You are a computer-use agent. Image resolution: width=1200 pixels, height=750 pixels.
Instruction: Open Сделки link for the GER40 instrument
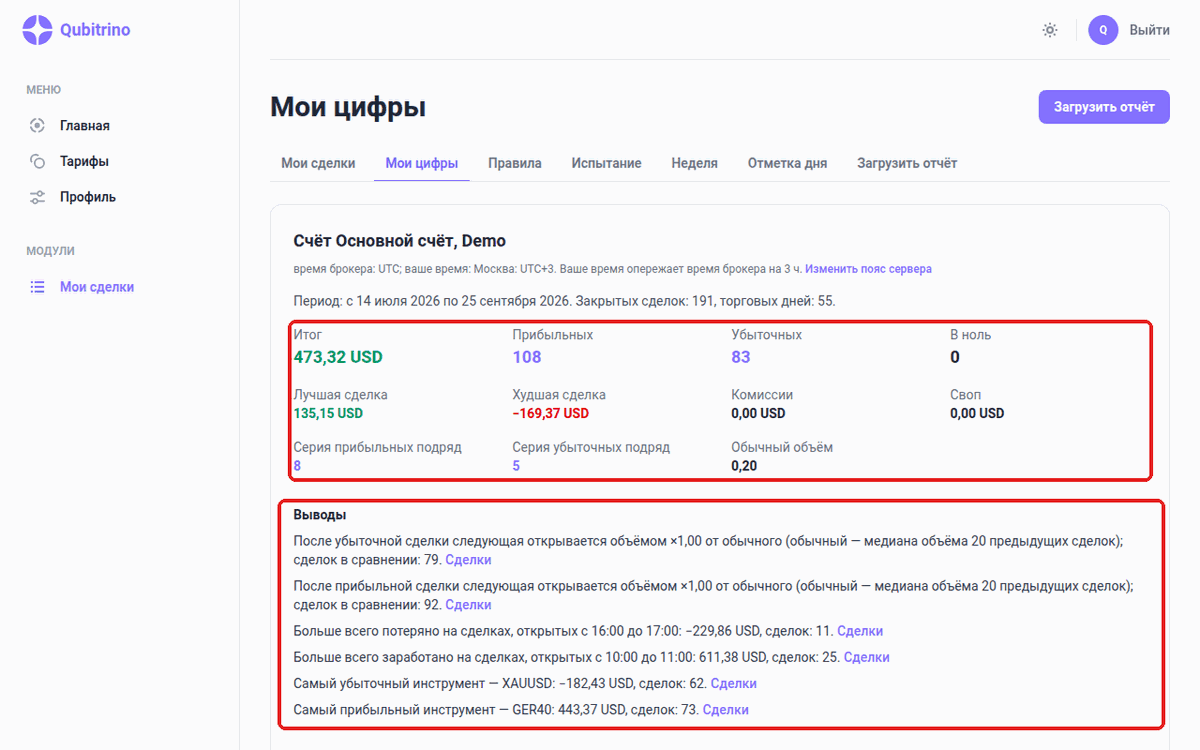pyautogui.click(x=726, y=710)
